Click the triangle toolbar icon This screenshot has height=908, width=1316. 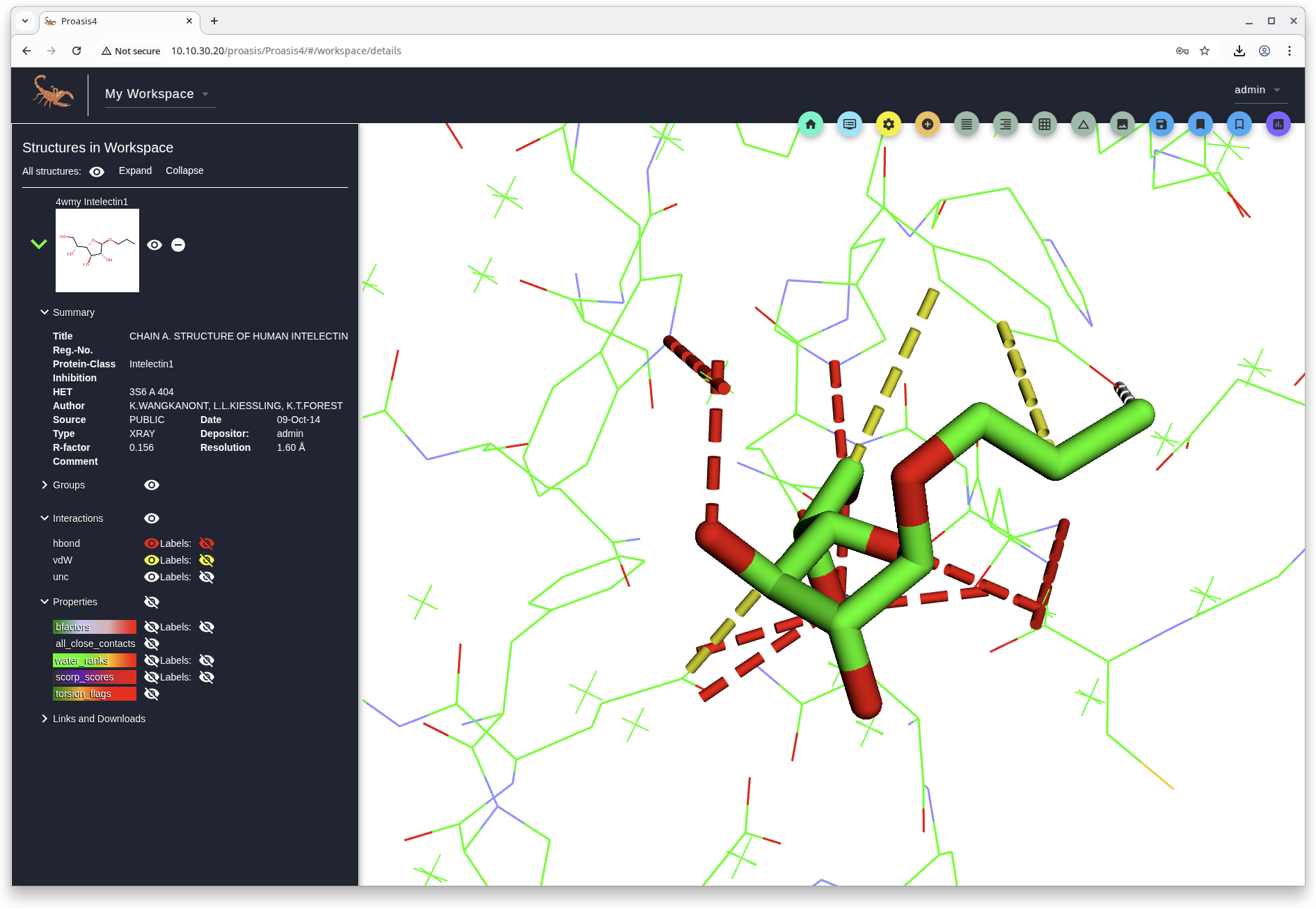(1084, 125)
